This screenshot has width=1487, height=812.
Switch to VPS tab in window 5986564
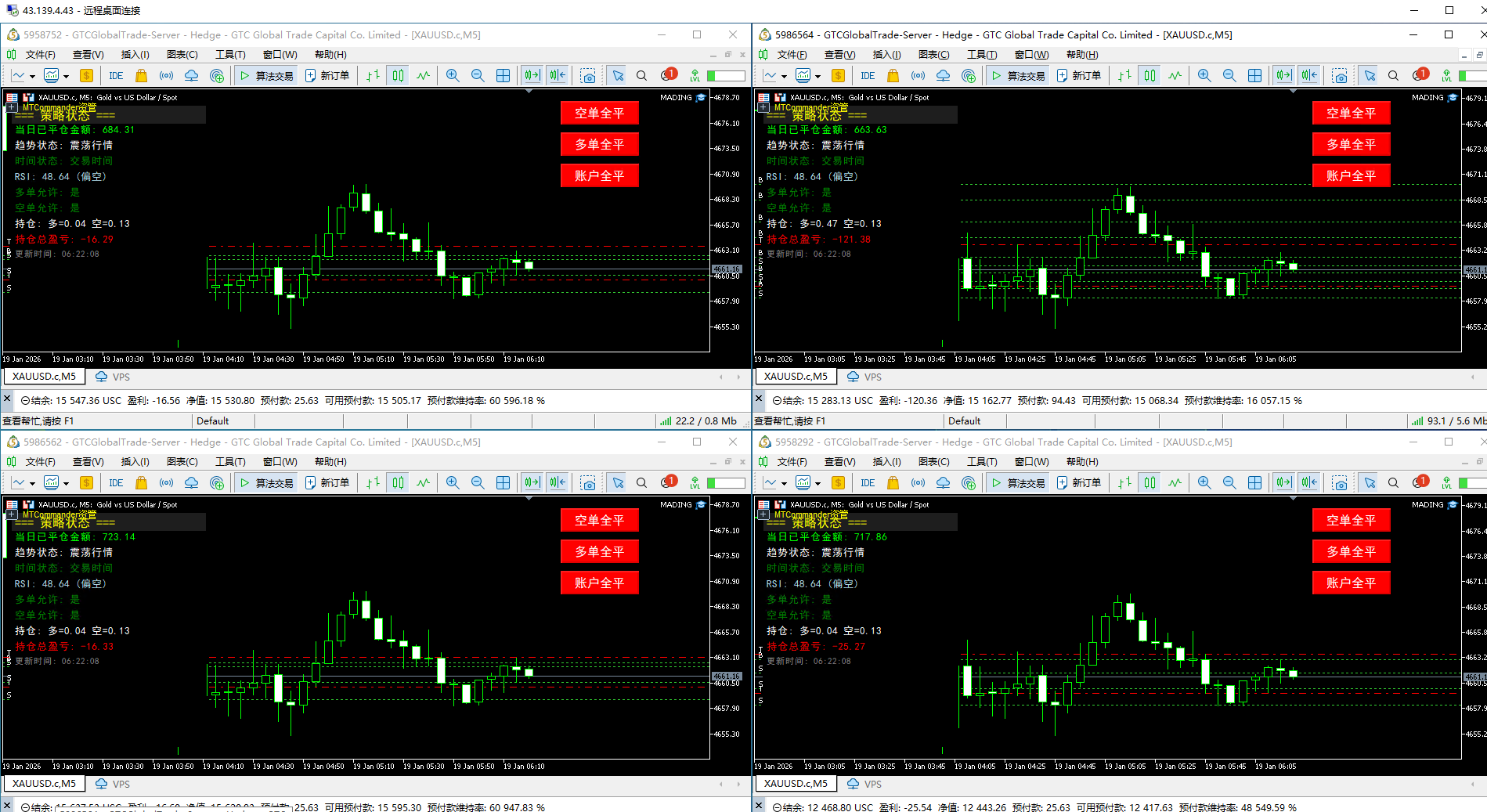point(864,377)
